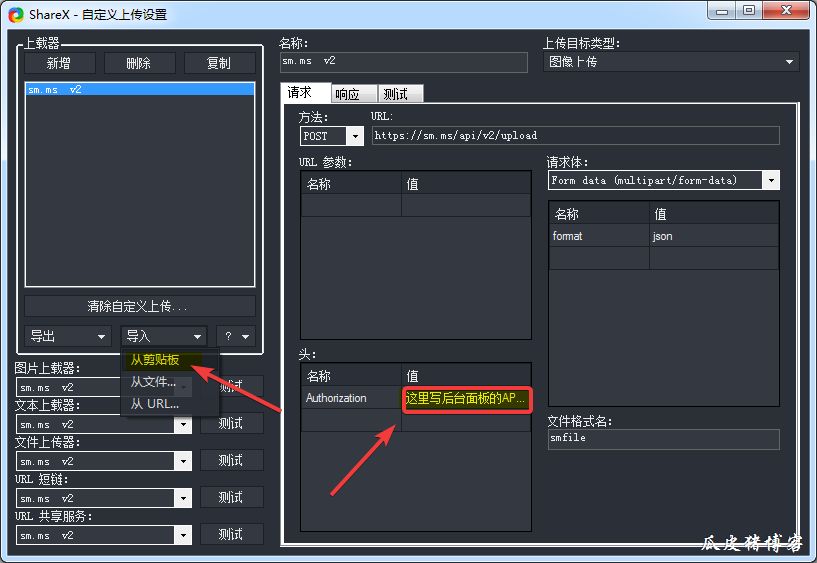Expand the 方法 POST dropdown
817x563 pixels.
point(355,136)
